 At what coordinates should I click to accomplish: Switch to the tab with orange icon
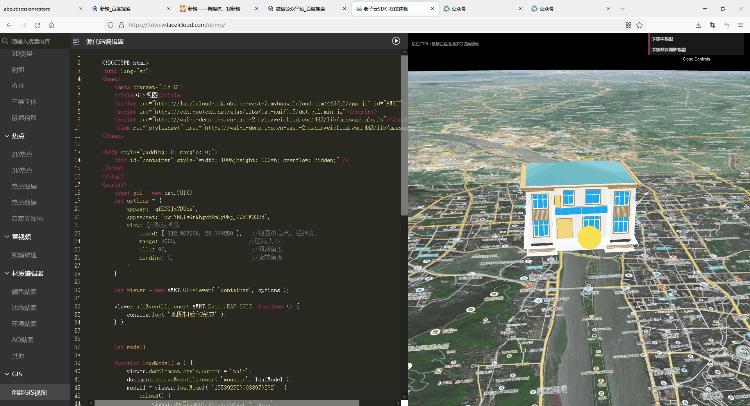(x=217, y=9)
